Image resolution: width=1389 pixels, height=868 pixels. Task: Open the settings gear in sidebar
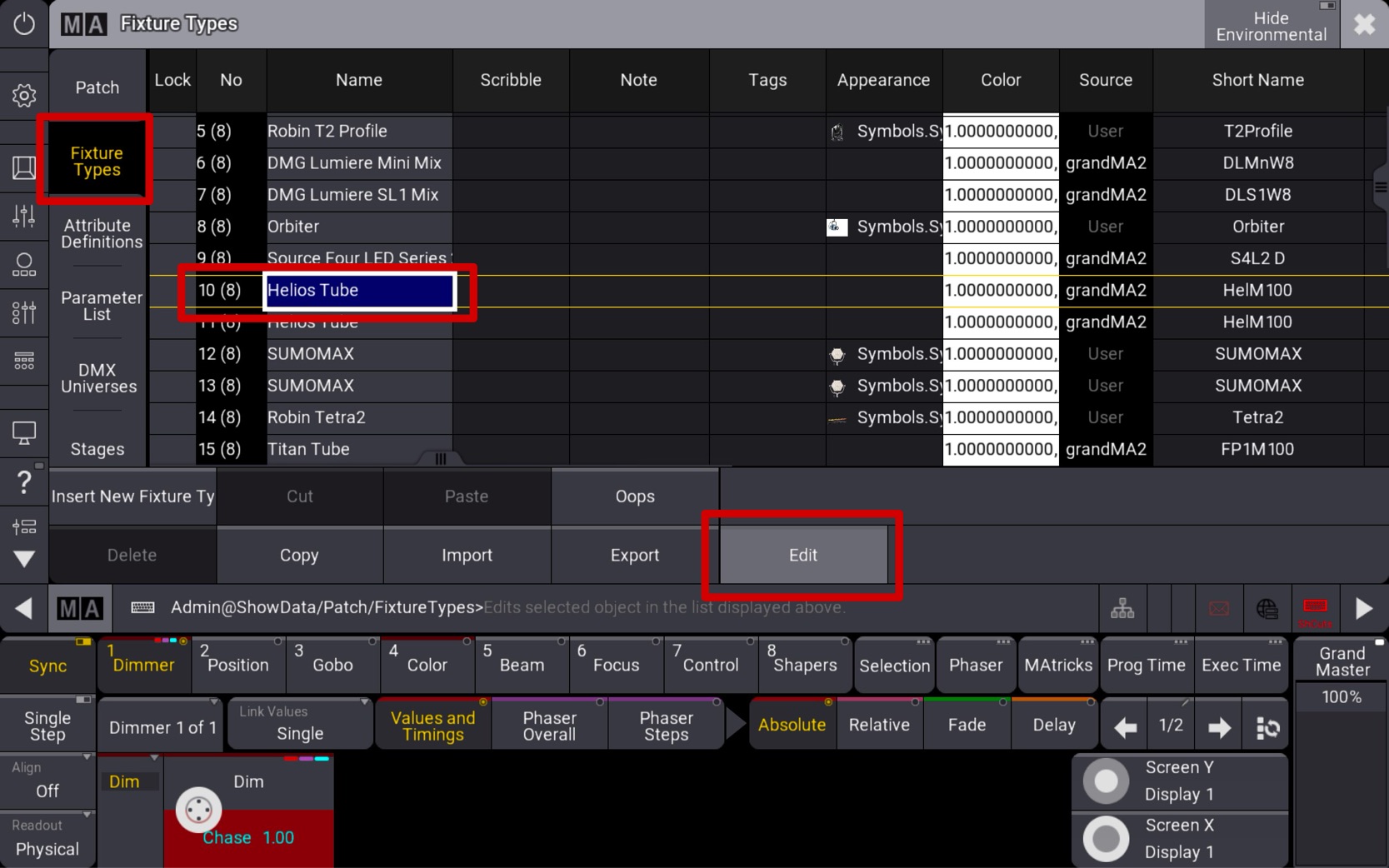(23, 96)
